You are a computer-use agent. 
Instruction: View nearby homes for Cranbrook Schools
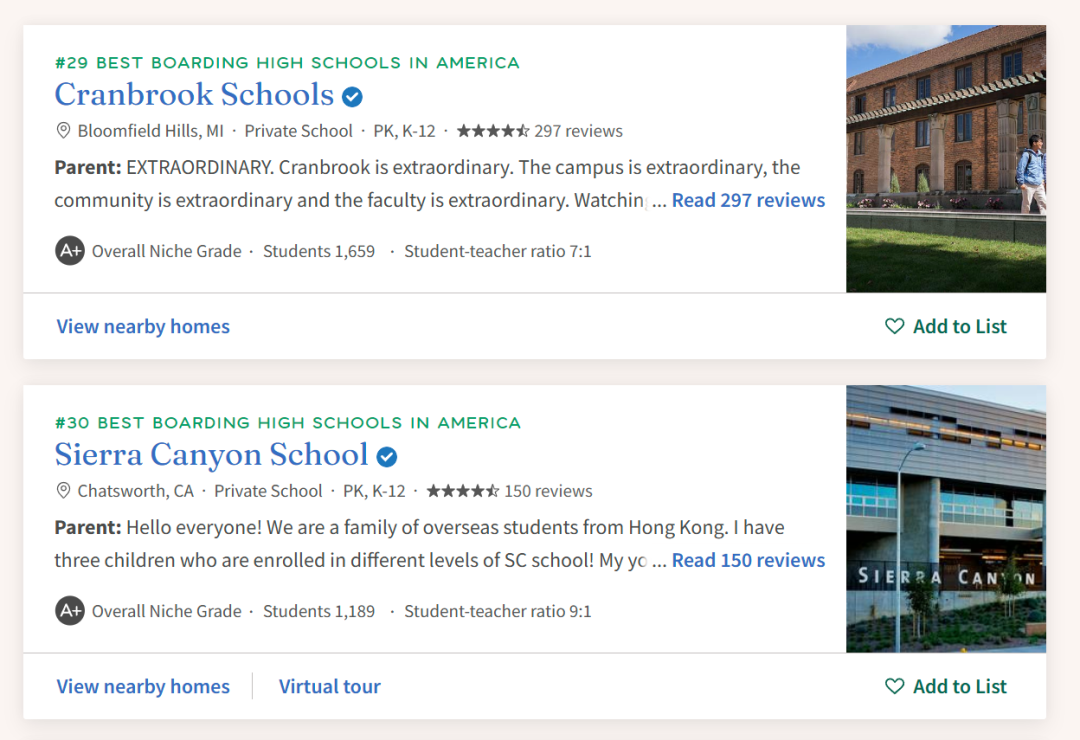(x=143, y=327)
